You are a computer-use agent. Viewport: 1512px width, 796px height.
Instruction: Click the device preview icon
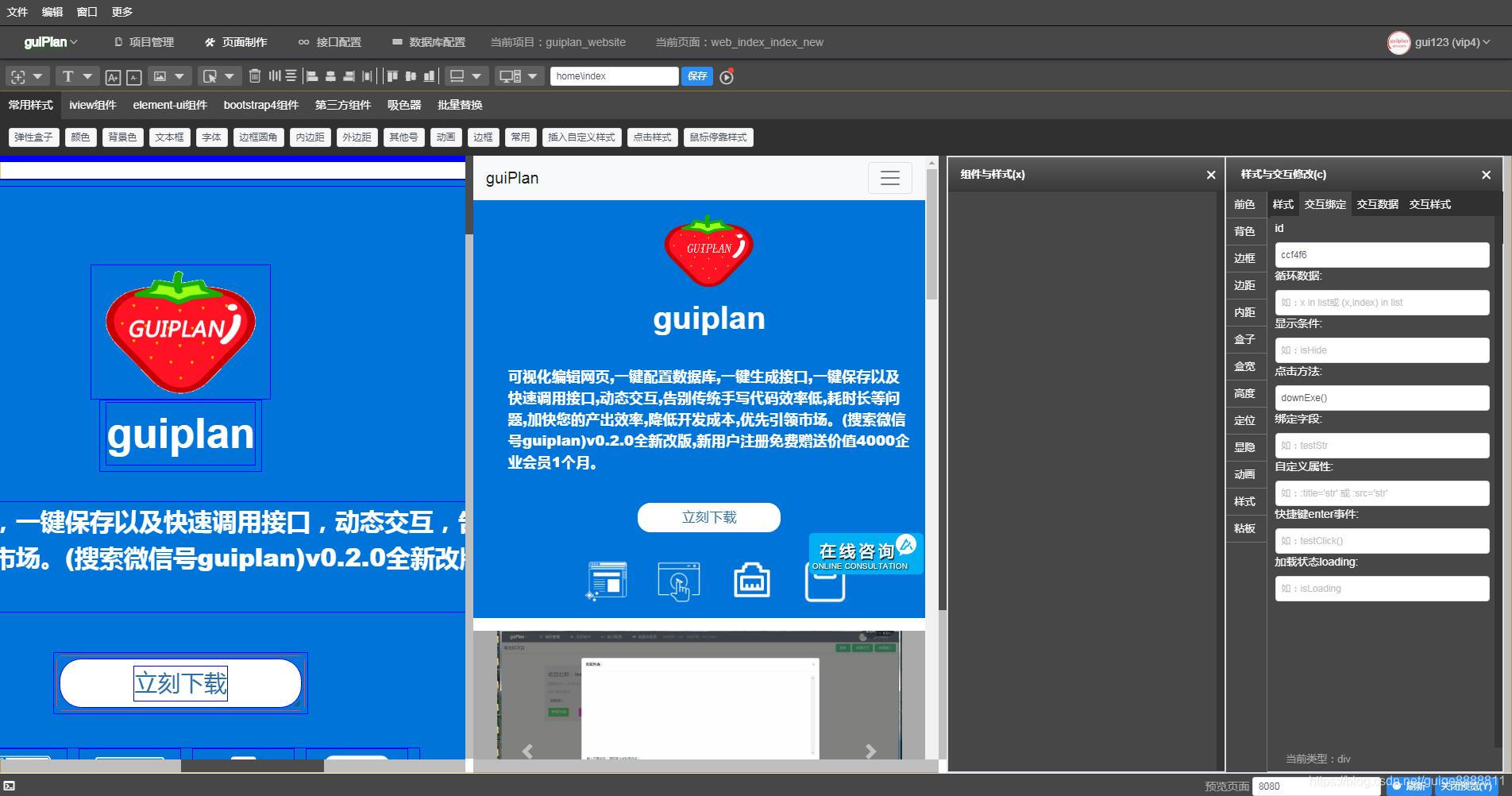(x=510, y=76)
